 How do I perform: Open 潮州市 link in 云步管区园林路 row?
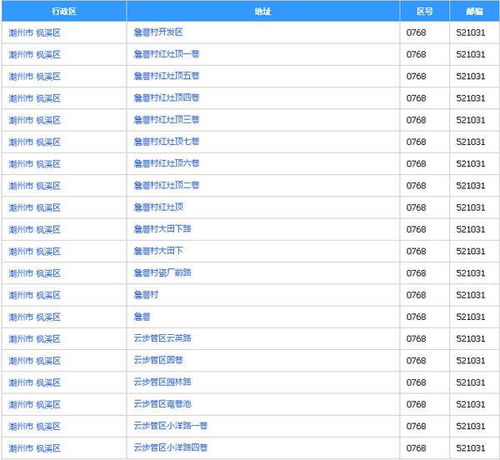tap(21, 383)
